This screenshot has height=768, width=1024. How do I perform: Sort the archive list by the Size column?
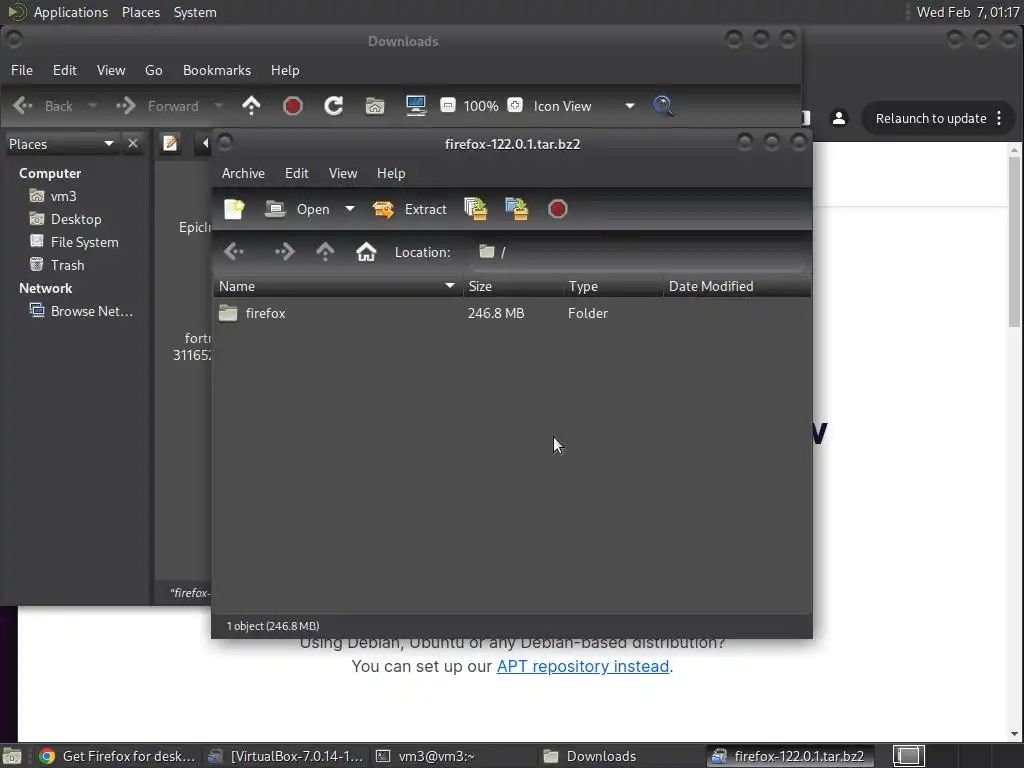click(x=513, y=286)
